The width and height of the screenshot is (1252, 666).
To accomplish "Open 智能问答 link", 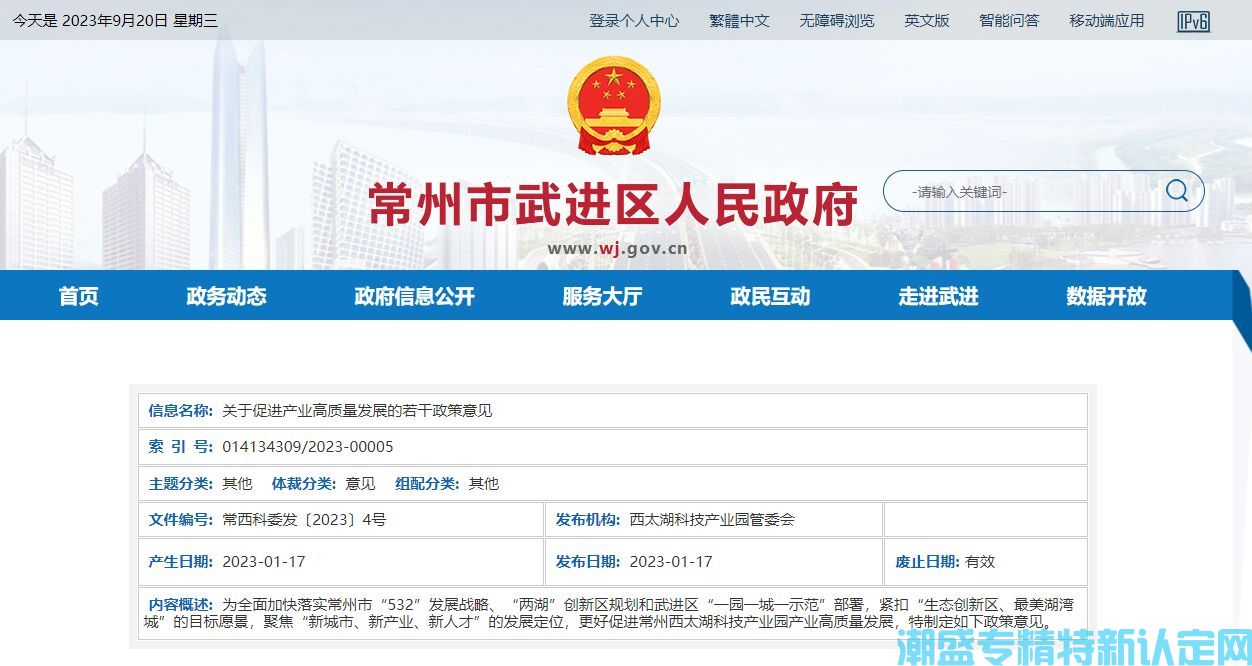I will [x=1009, y=20].
